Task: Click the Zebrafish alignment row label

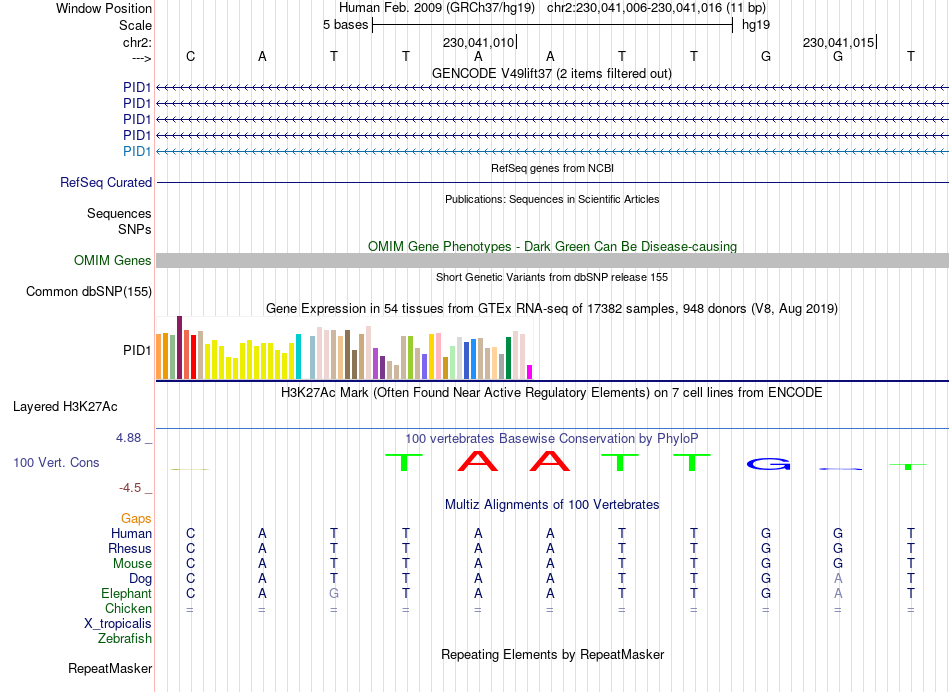Action: click(125, 639)
